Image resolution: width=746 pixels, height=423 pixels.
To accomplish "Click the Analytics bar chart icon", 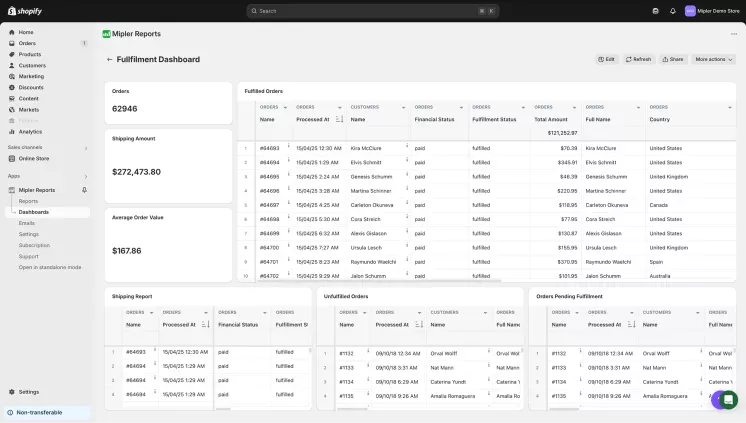I will coord(12,132).
